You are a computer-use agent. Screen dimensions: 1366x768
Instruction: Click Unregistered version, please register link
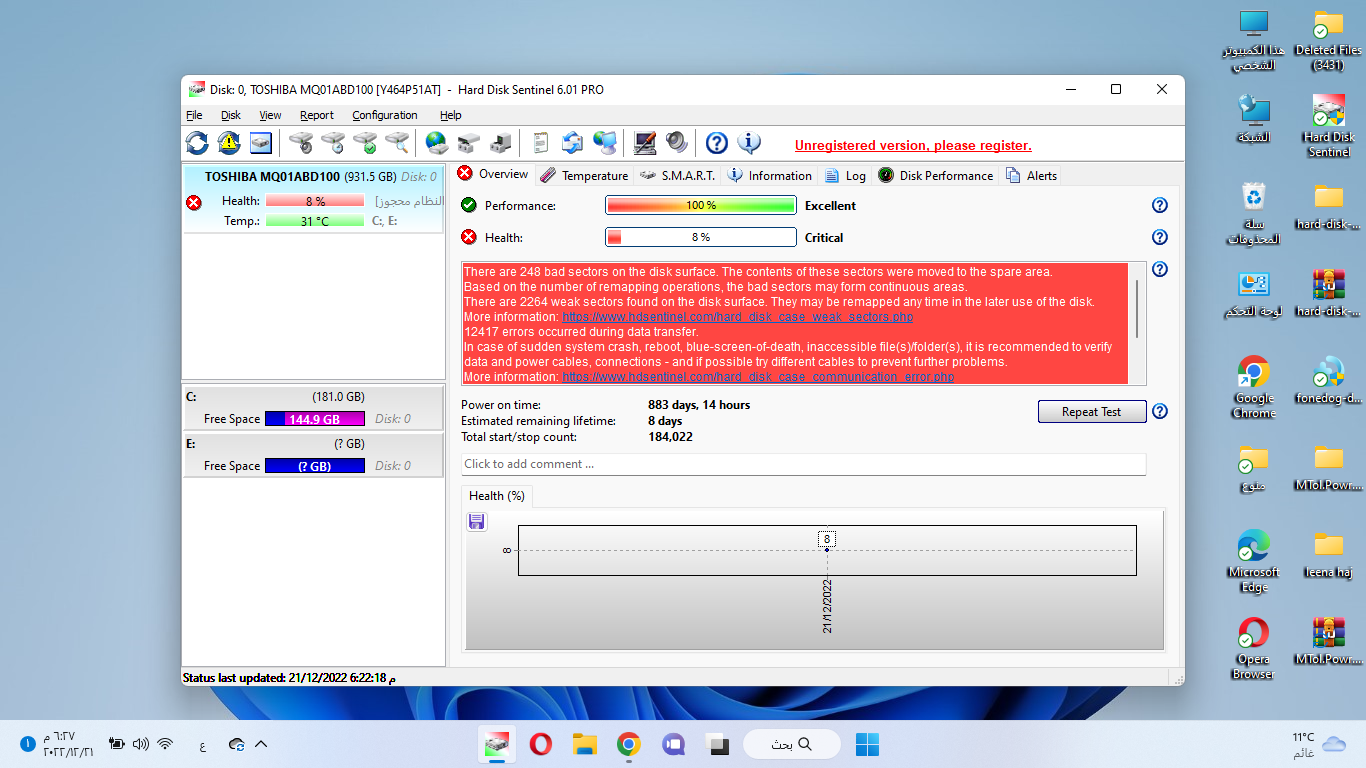click(x=913, y=145)
